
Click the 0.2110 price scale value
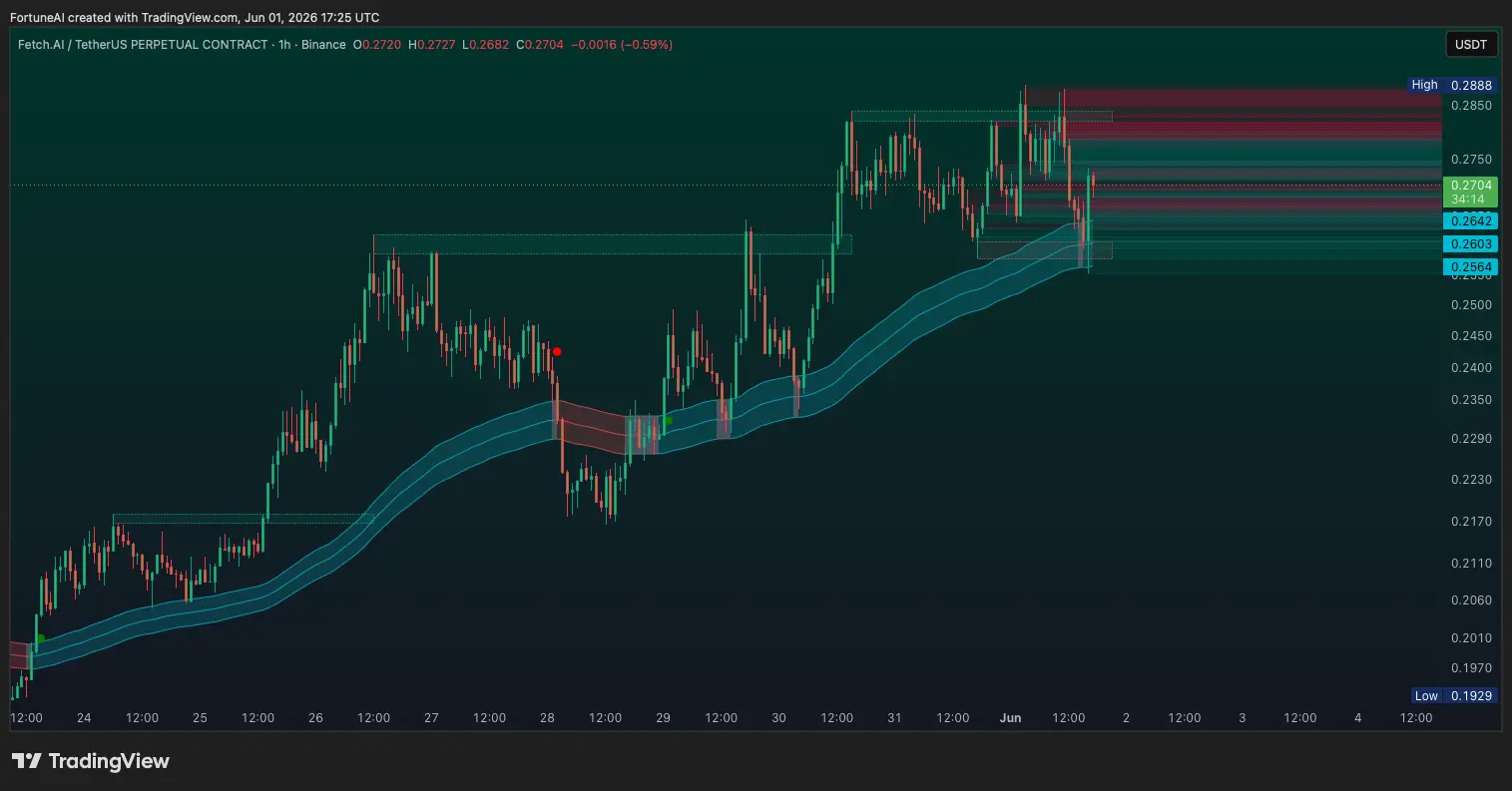pos(1471,564)
